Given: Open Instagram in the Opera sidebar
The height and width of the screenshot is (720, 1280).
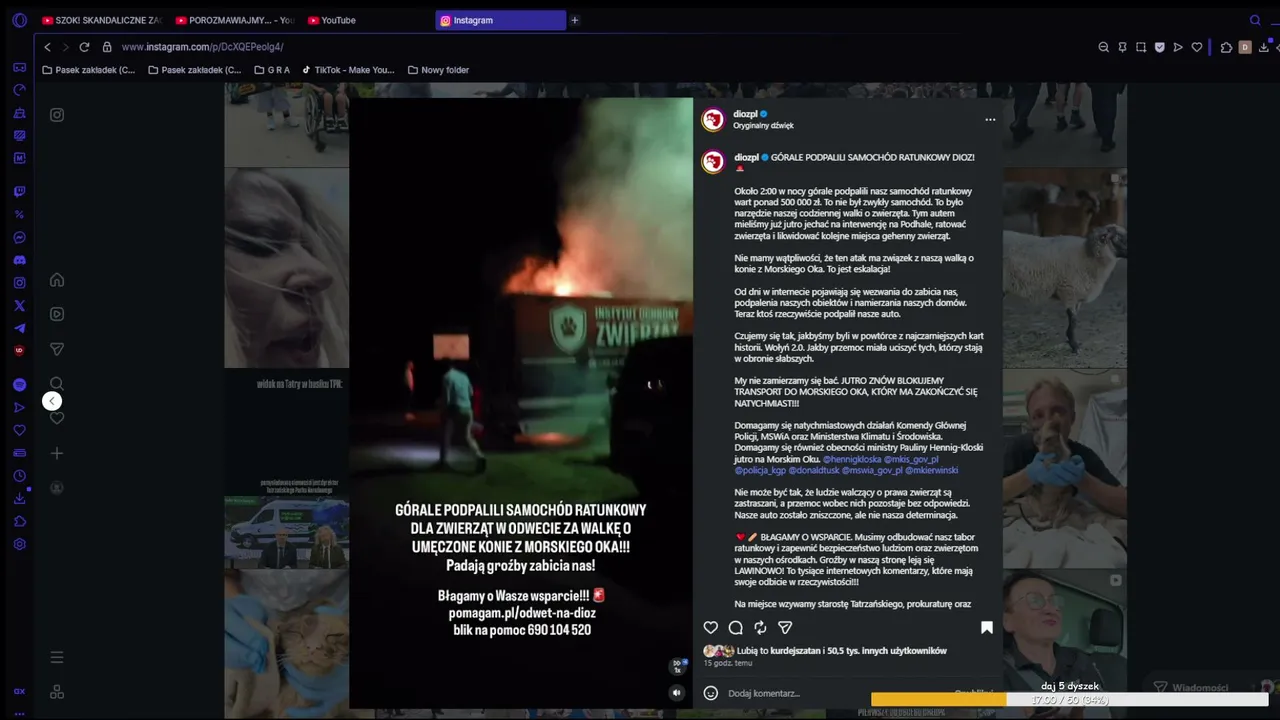Looking at the screenshot, I should (x=19, y=283).
